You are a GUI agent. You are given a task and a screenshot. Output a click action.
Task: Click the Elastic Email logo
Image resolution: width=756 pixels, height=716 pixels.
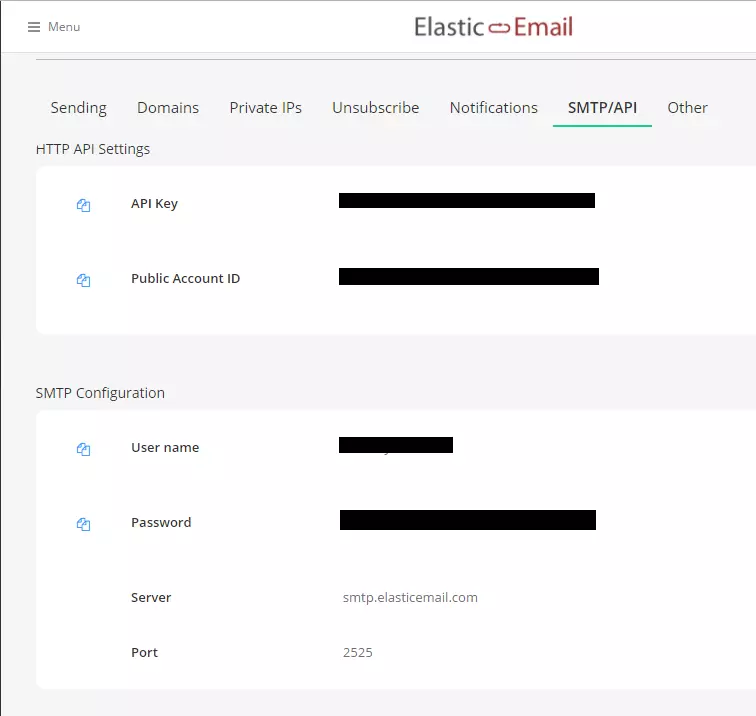pos(493,27)
